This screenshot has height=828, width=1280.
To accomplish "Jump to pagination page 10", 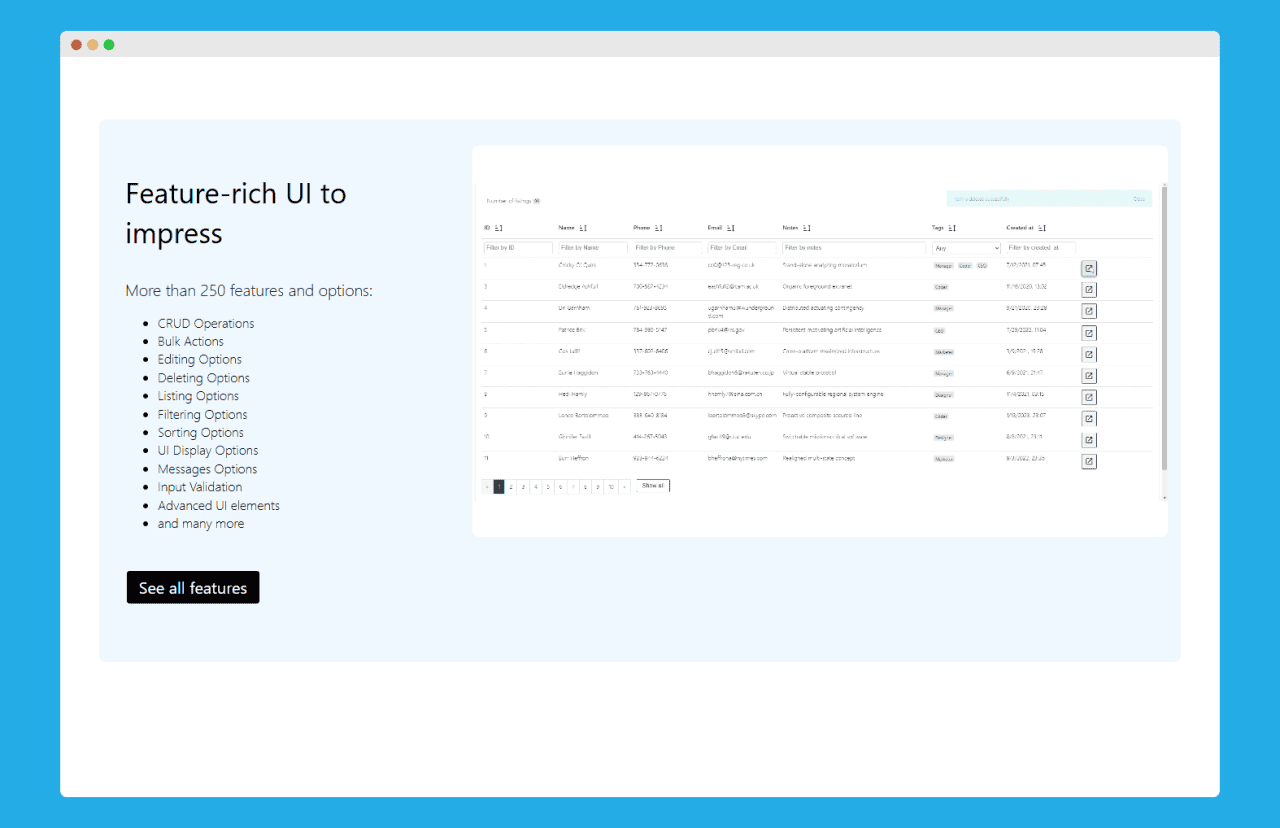I will point(610,487).
